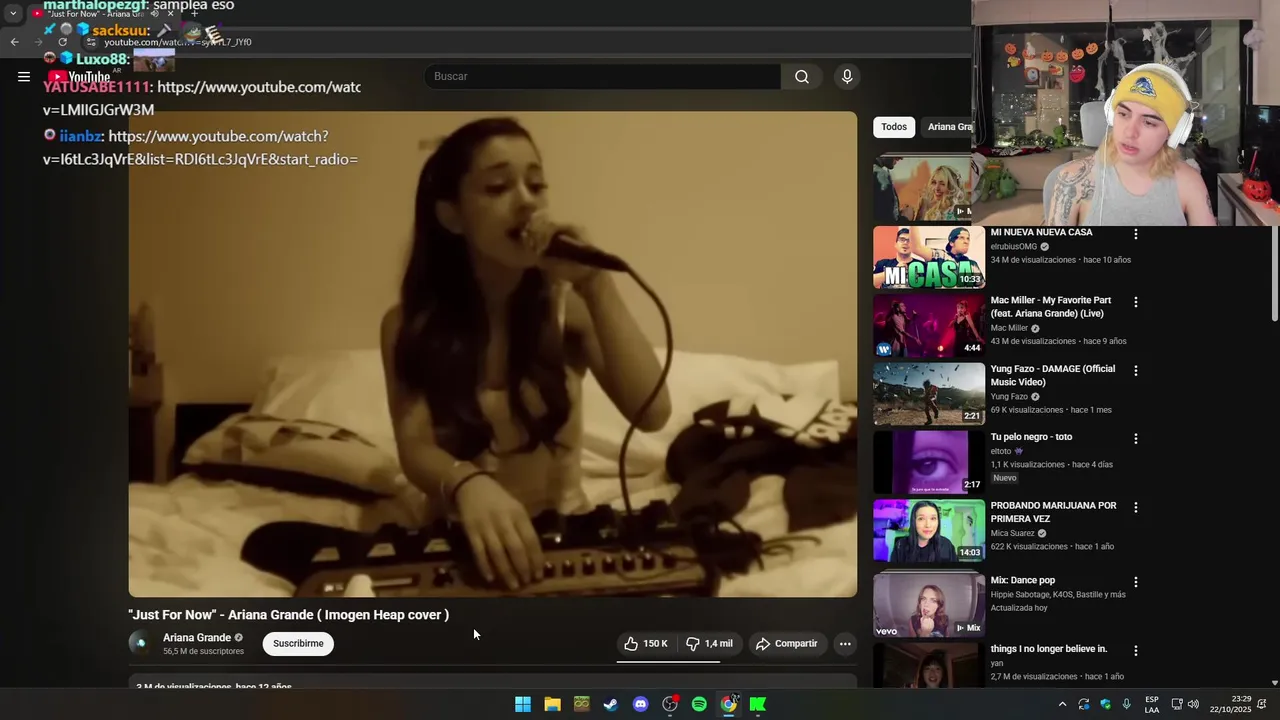Click the Windows Security tray icon
This screenshot has width=1280, height=720.
(1105, 704)
